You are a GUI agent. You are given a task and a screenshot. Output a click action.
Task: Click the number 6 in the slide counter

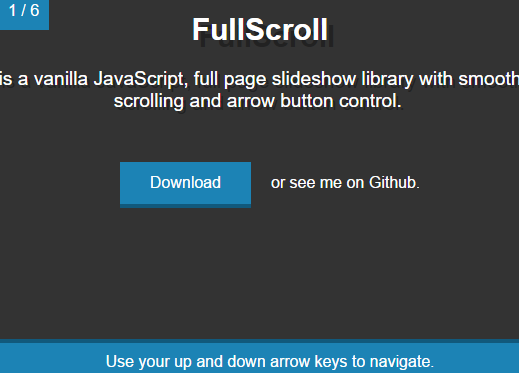tap(35, 10)
